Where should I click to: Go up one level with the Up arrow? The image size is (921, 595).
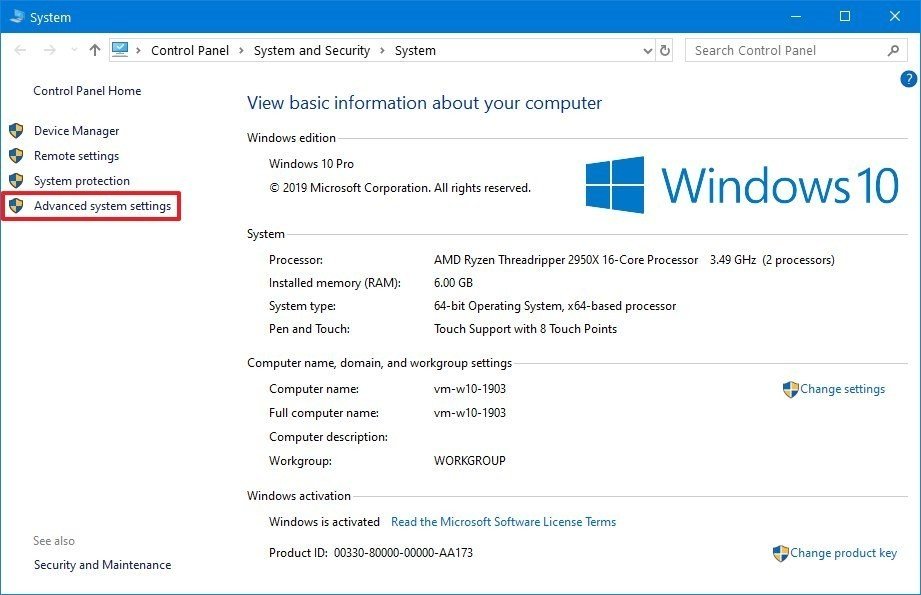coord(95,50)
